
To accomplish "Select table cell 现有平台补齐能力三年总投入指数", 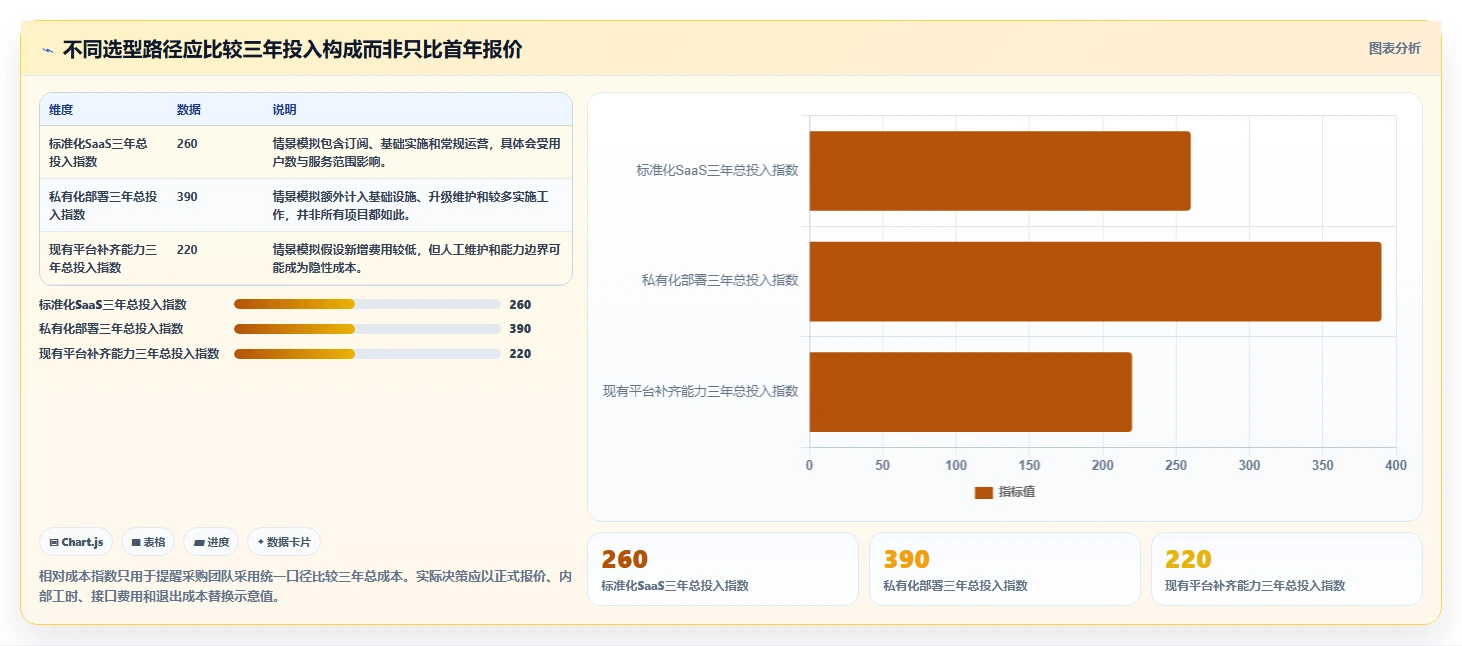I will [x=103, y=259].
